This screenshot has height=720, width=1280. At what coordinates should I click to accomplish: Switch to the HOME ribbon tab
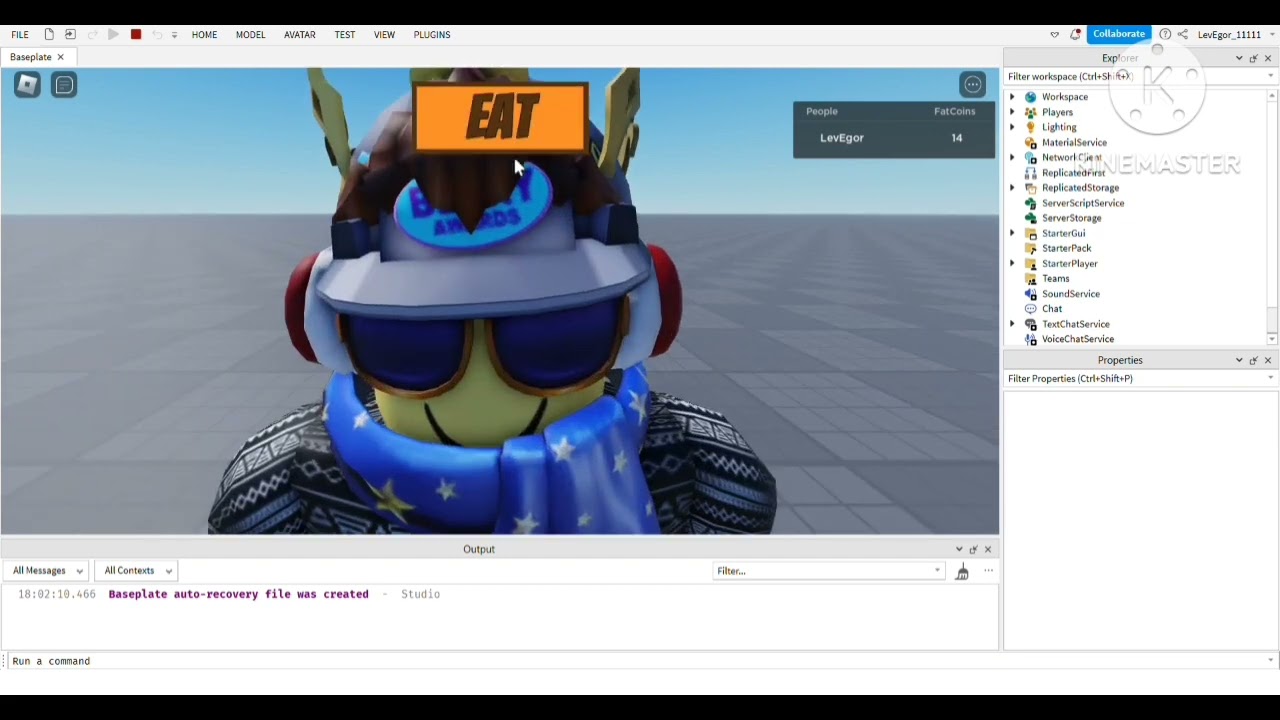pyautogui.click(x=204, y=34)
